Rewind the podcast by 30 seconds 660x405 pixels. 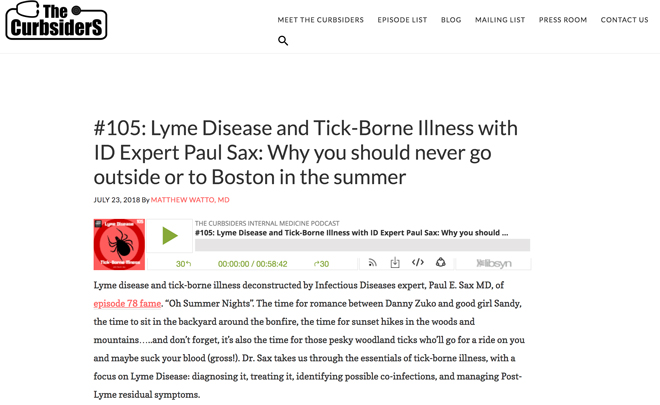(x=183, y=264)
